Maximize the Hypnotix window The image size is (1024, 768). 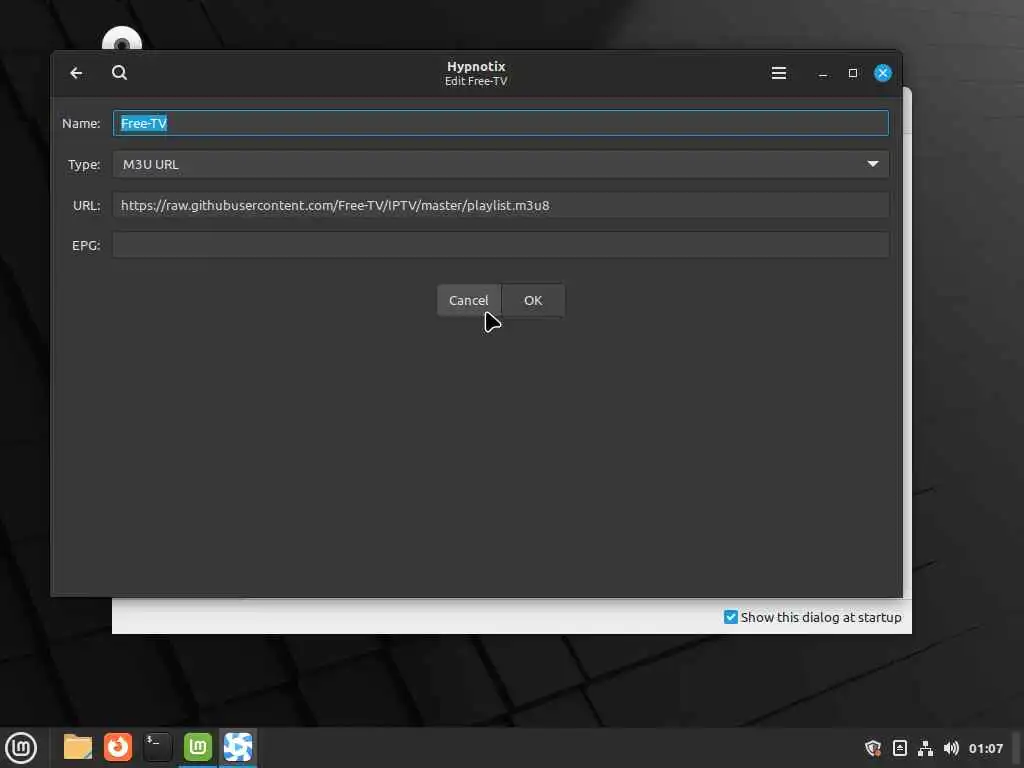click(x=853, y=73)
